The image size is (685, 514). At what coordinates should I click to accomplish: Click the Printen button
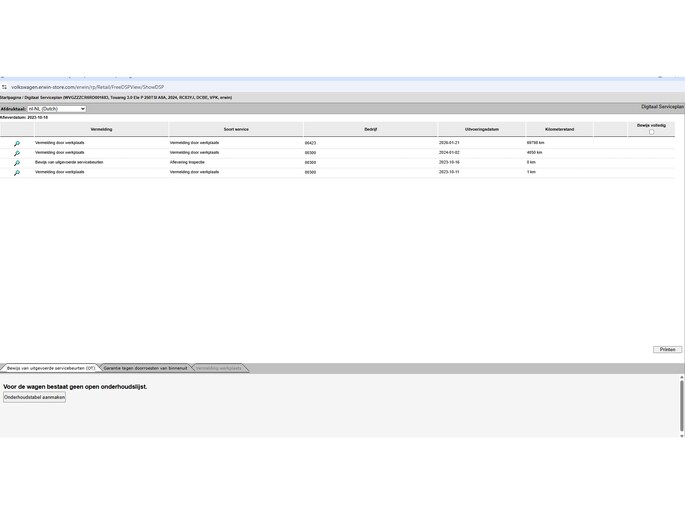click(x=667, y=349)
